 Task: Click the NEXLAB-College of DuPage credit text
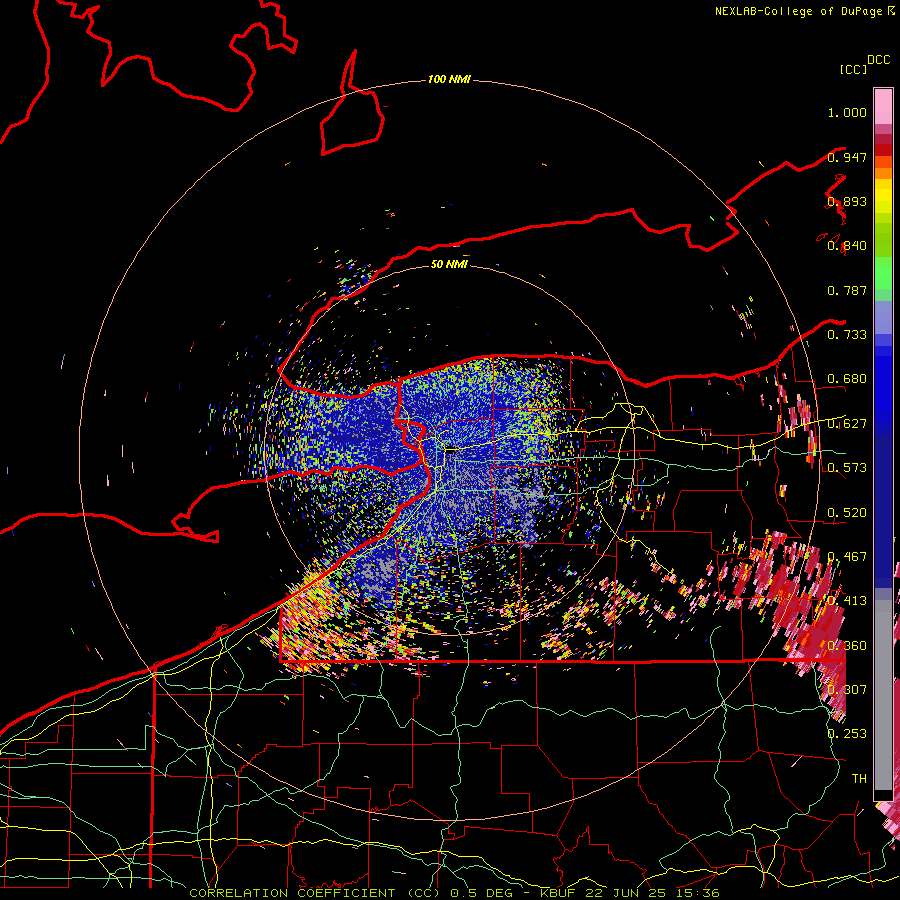(798, 11)
